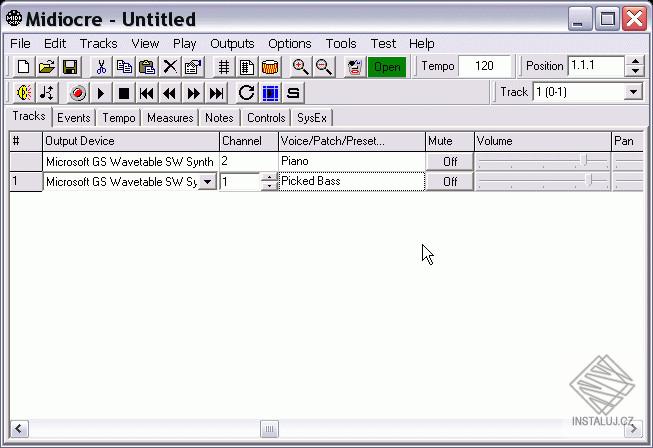The width and height of the screenshot is (653, 448).
Task: Switch to the Measures tab
Action: pyautogui.click(x=170, y=118)
